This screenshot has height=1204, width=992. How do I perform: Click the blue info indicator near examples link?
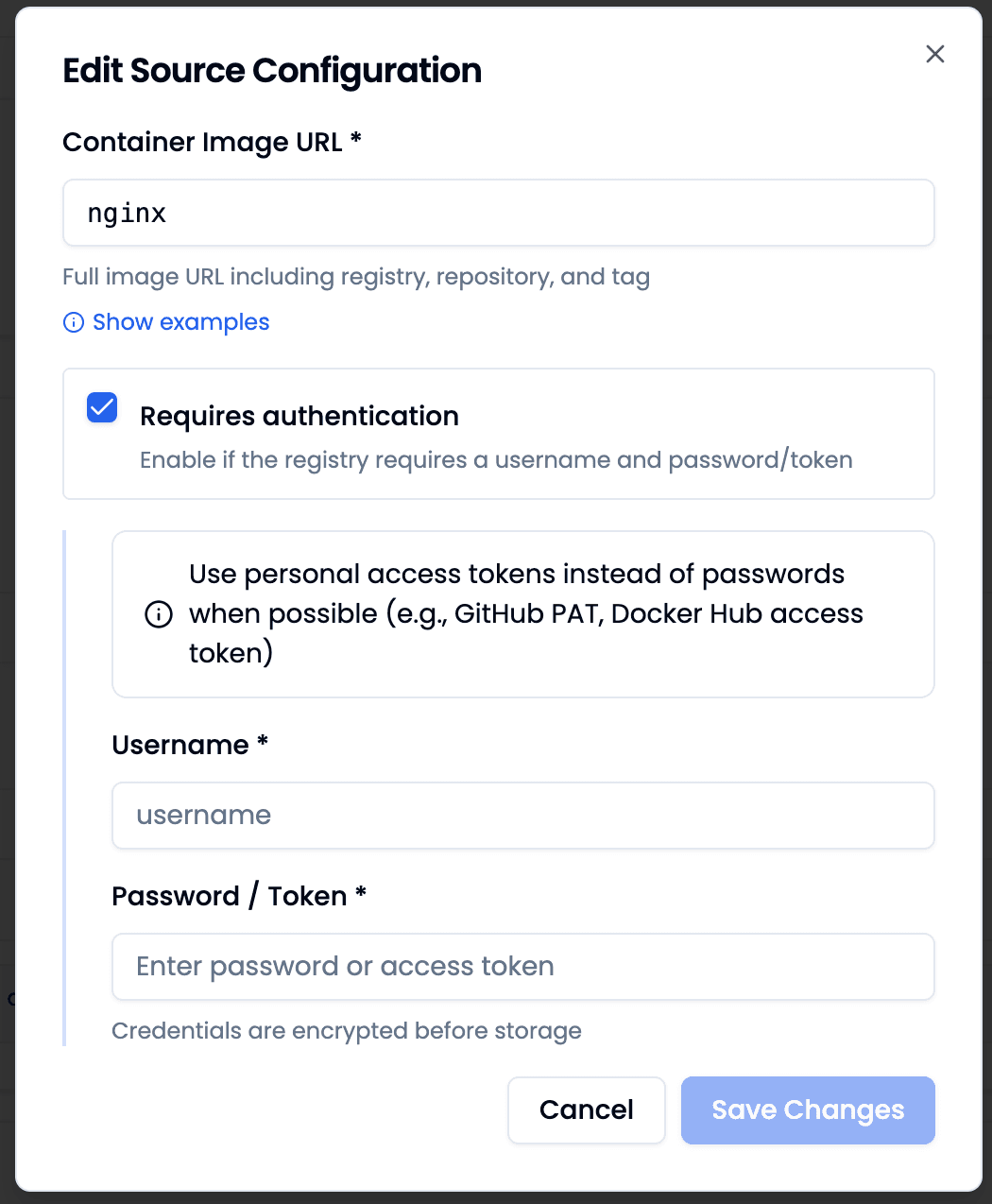click(x=74, y=323)
